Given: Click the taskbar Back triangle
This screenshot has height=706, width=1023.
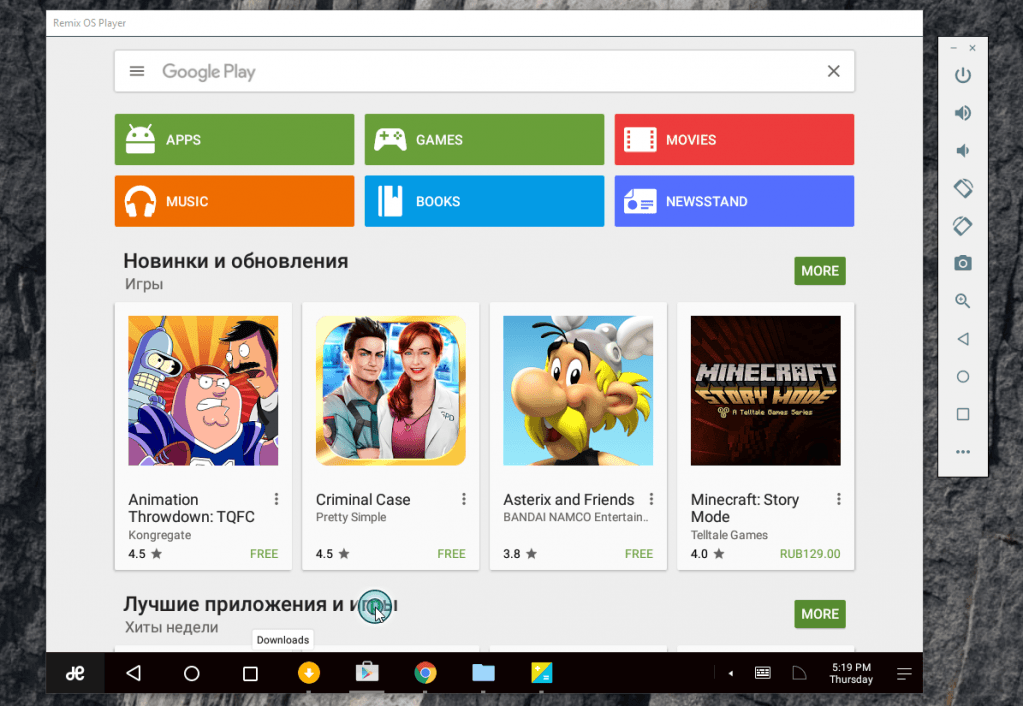Looking at the screenshot, I should [x=134, y=673].
